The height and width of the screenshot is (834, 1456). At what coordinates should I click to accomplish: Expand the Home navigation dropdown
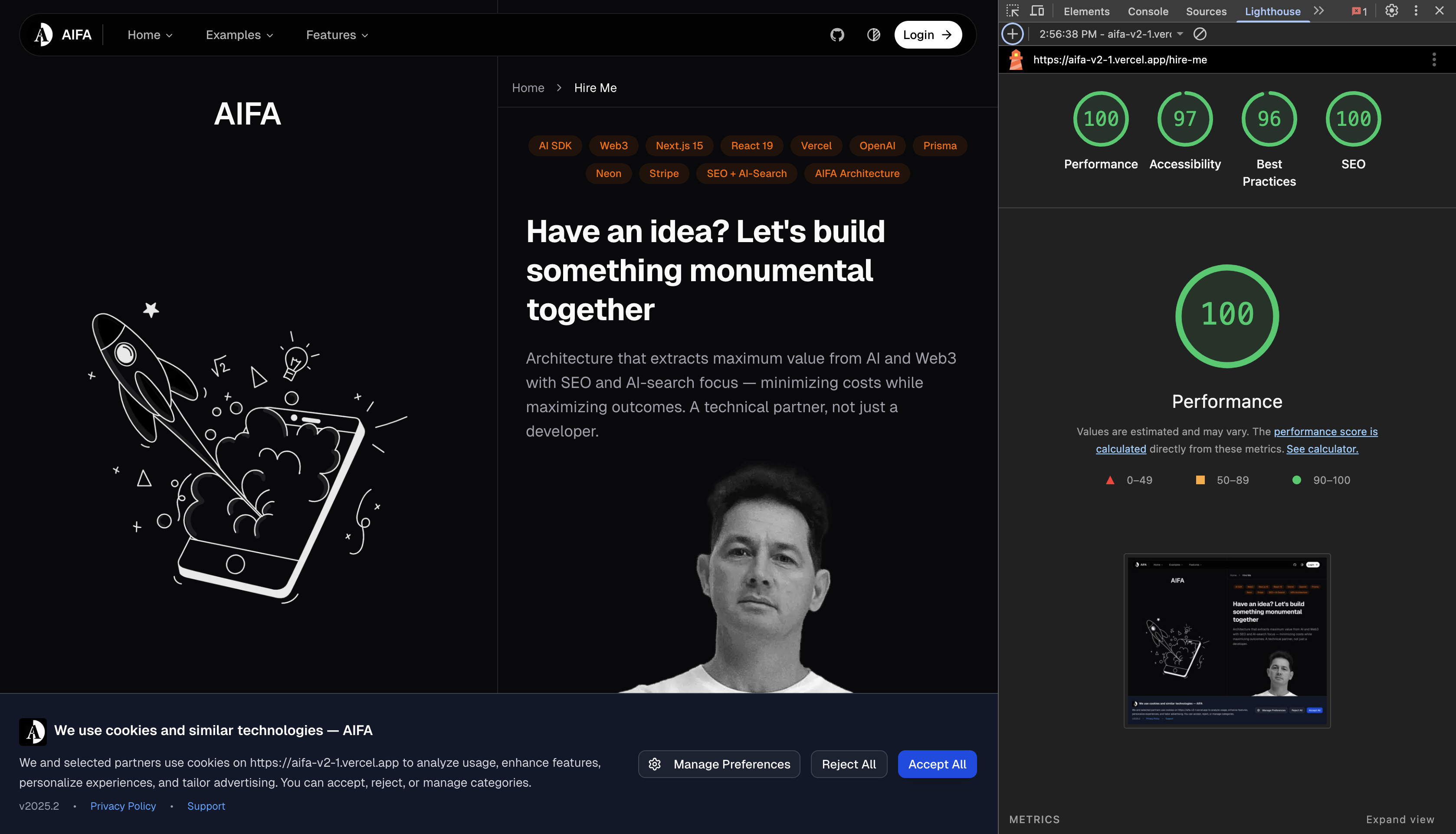coord(150,35)
